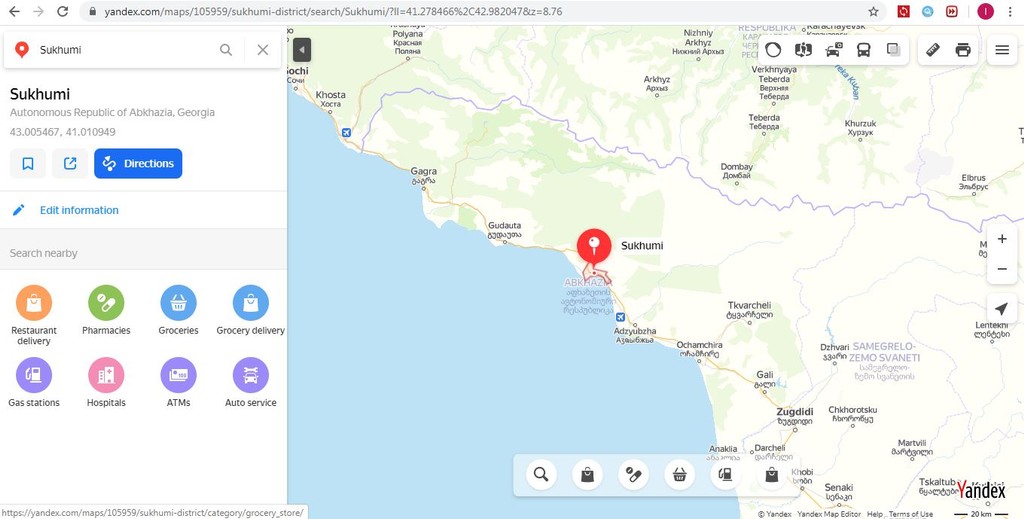Image resolution: width=1024 pixels, height=519 pixels.
Task: Choose the Pharmacies category icon
Action: pyautogui.click(x=106, y=303)
